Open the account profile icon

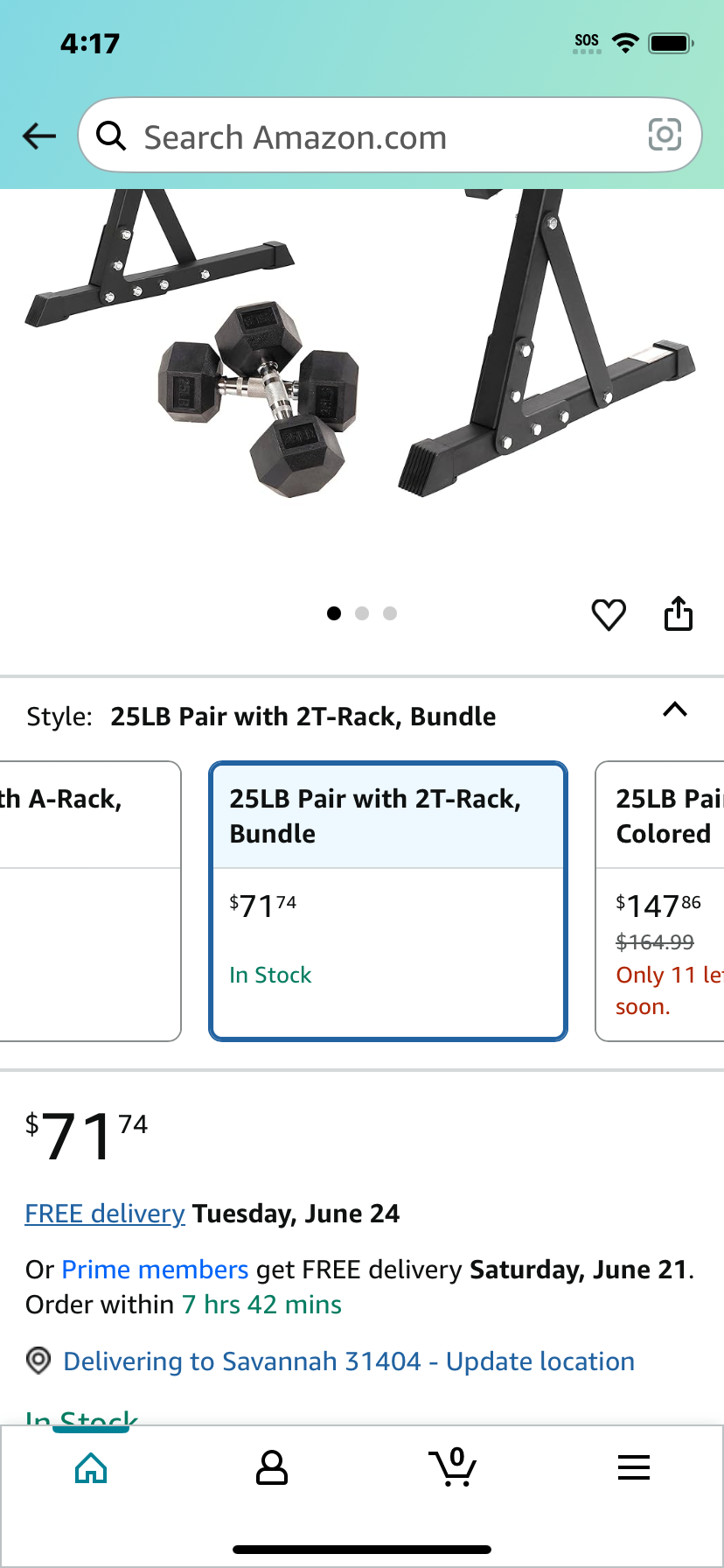[x=272, y=1467]
